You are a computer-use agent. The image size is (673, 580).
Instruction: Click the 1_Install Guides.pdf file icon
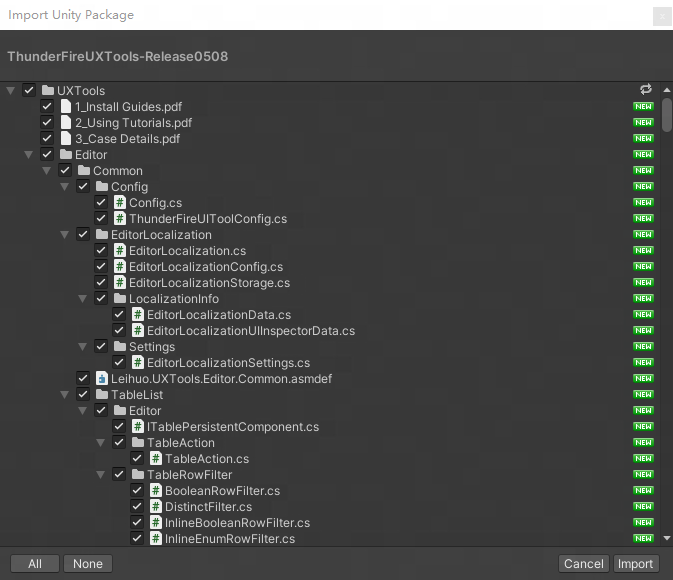[66, 106]
